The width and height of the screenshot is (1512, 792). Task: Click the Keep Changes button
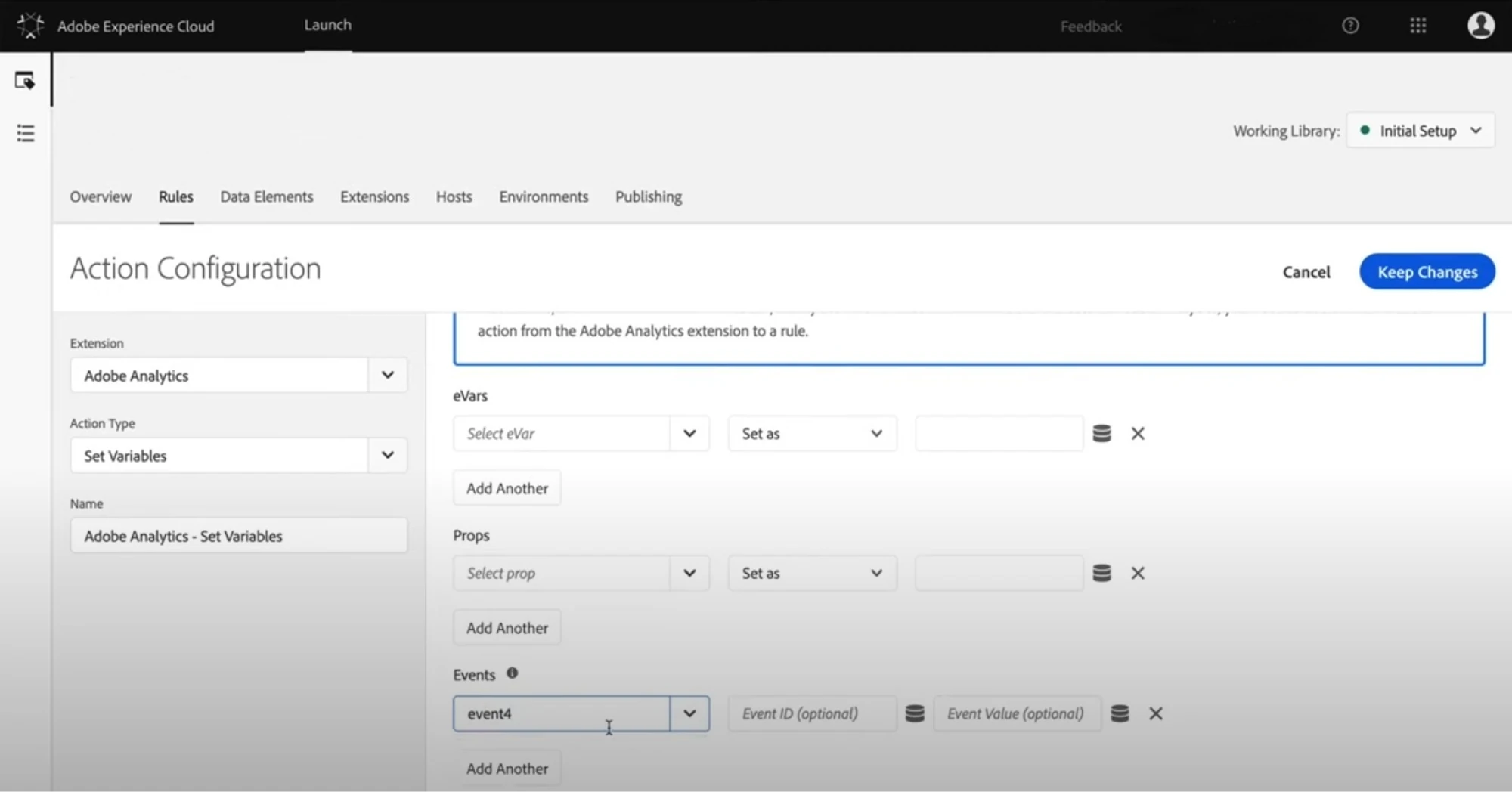click(x=1427, y=272)
